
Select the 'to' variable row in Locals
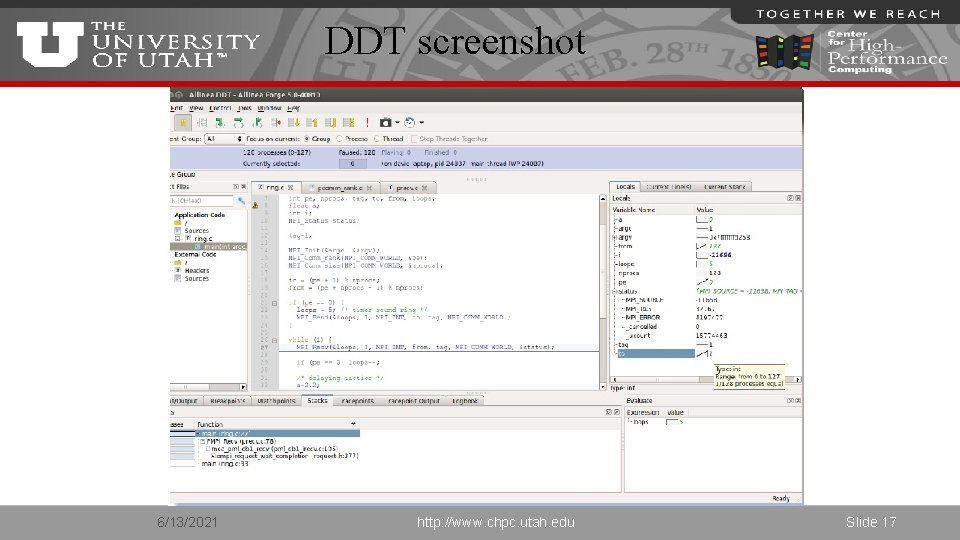656,354
